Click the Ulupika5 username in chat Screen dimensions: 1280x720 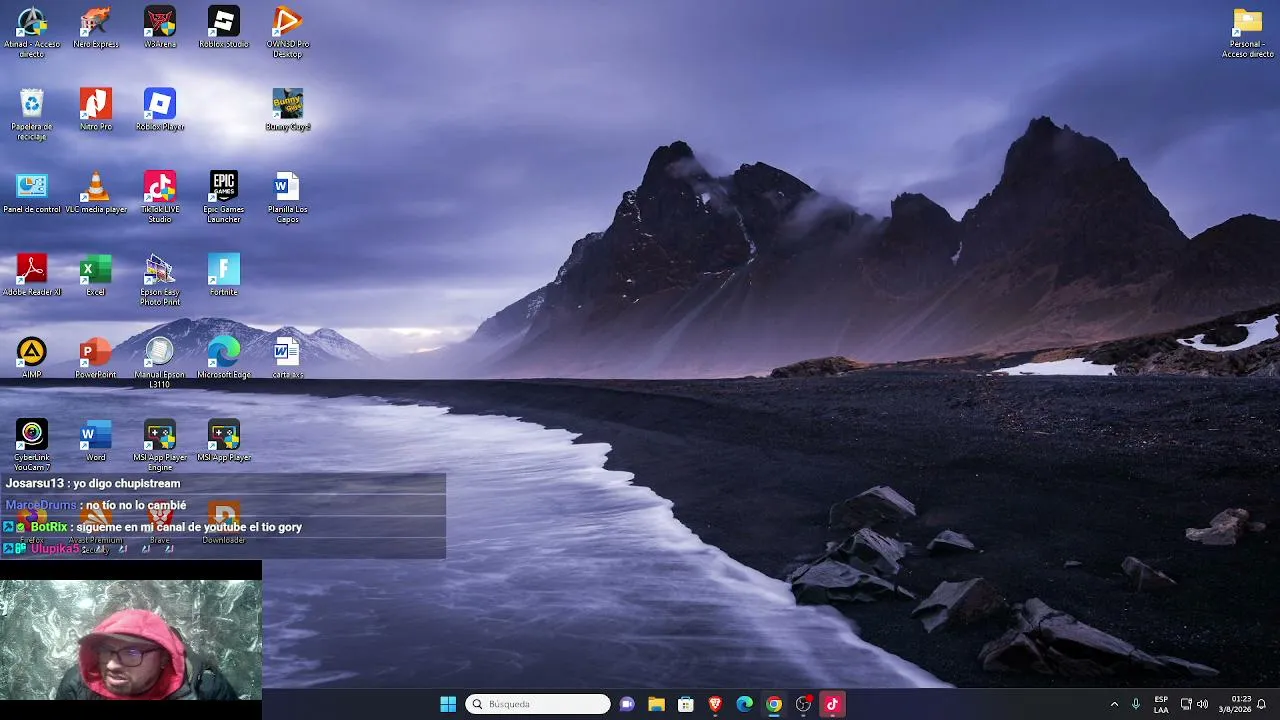pos(55,549)
